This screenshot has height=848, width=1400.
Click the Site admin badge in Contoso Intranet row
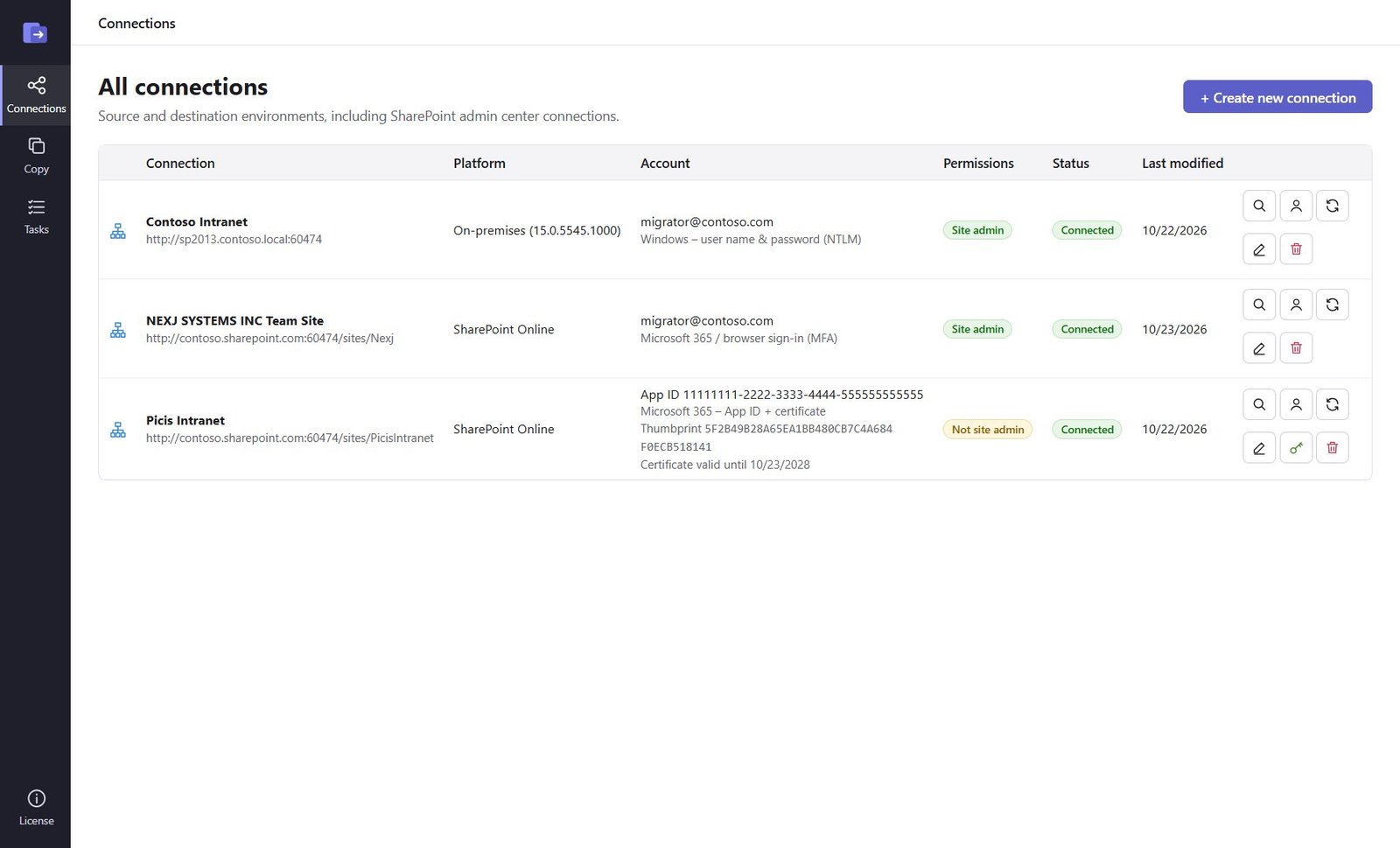pyautogui.click(x=977, y=230)
